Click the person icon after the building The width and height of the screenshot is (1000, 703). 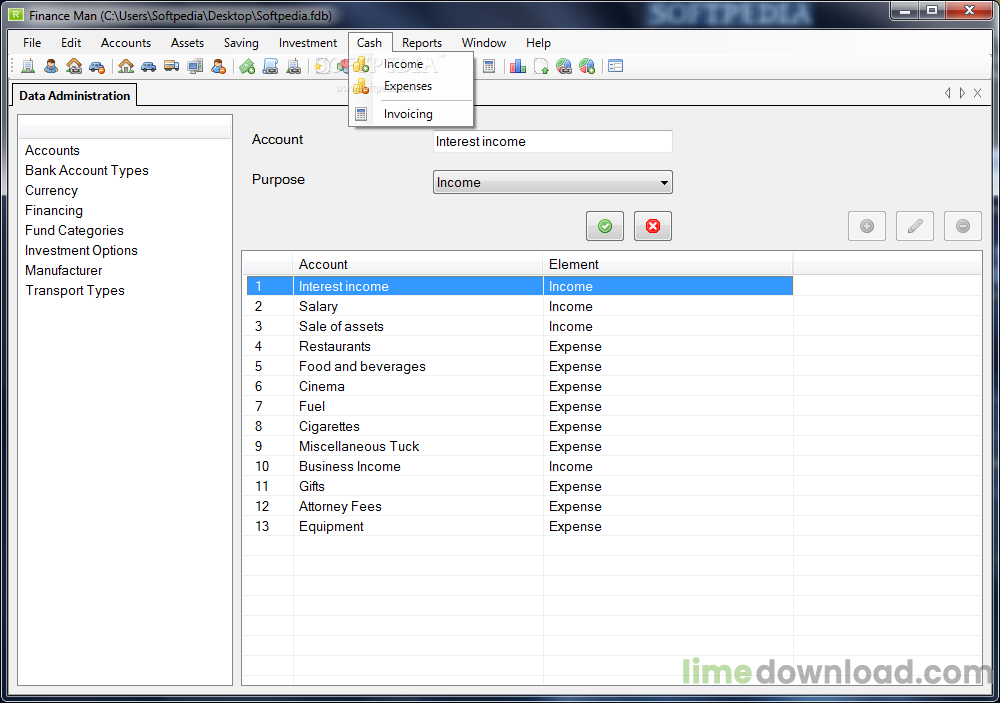coord(51,66)
